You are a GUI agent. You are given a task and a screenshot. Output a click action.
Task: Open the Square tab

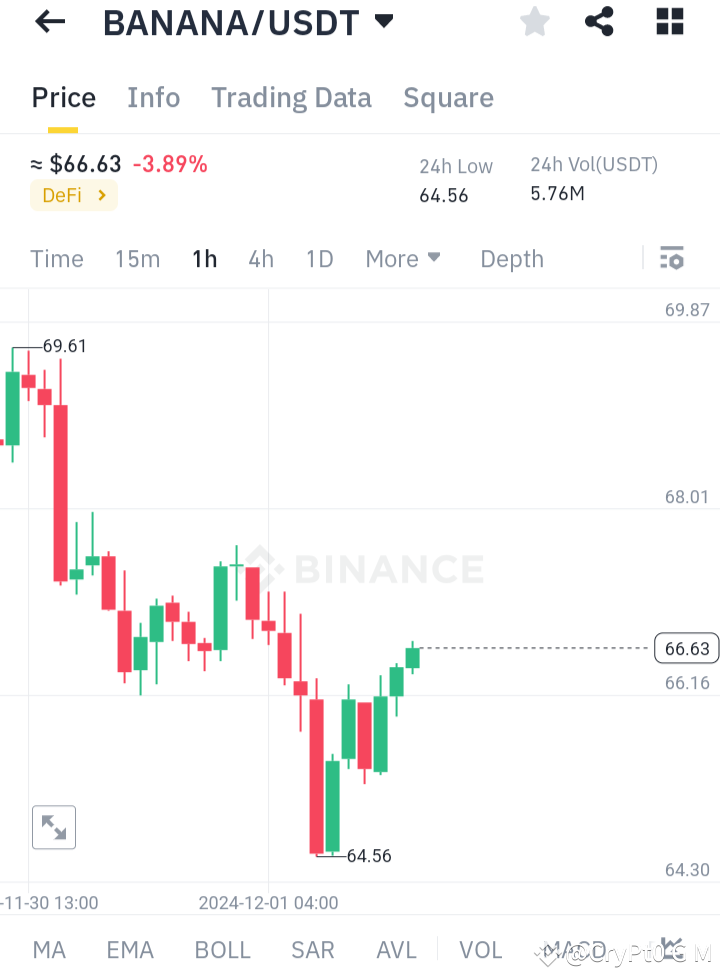448,97
